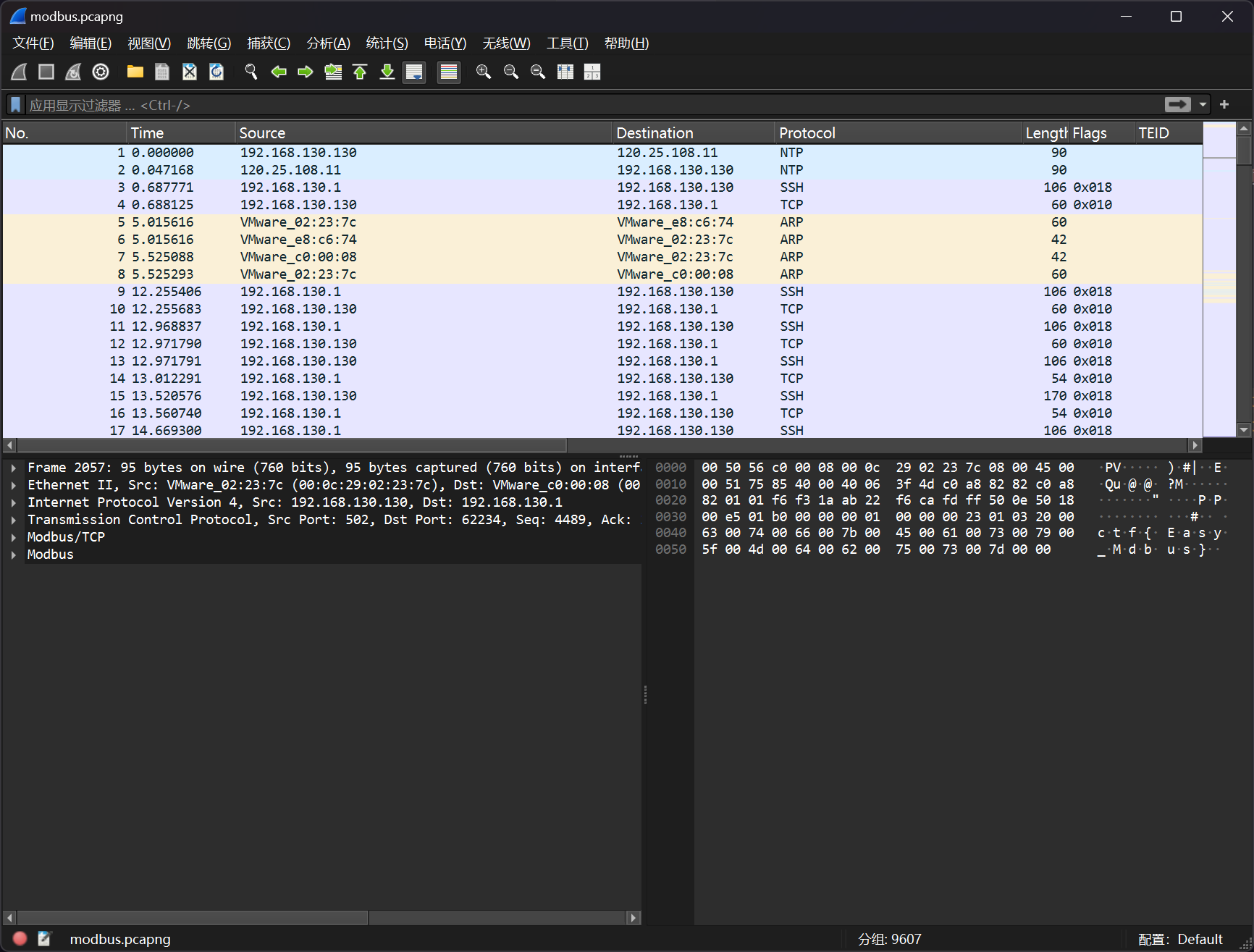Start capturing packets with the shark fin icon

(x=20, y=72)
